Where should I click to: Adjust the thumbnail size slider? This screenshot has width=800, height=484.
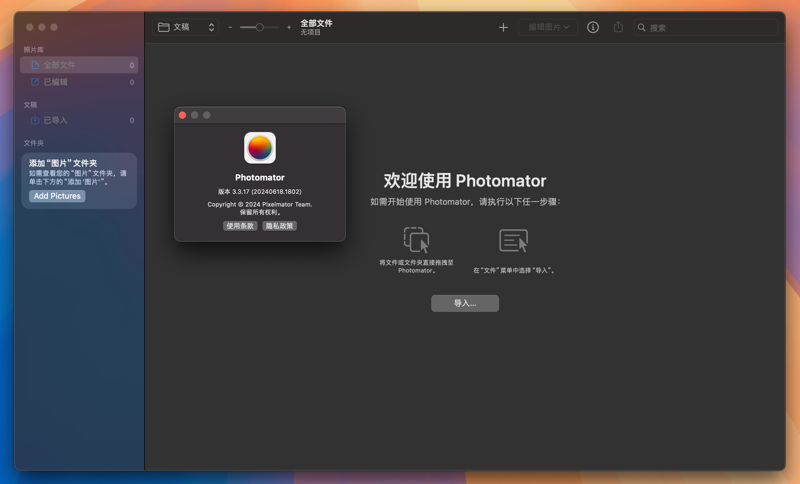tap(260, 28)
